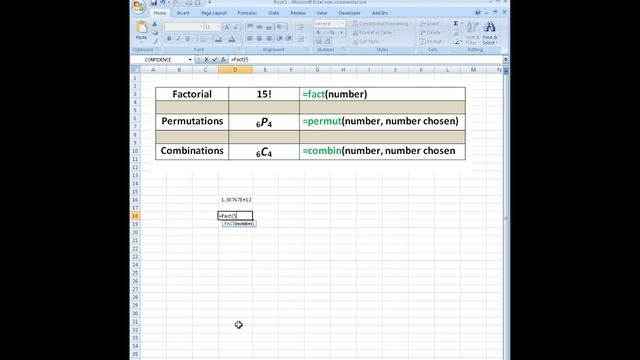Viewport: 640px width, 360px height.
Task: Switch to the Page Layout tab
Action: pos(213,13)
